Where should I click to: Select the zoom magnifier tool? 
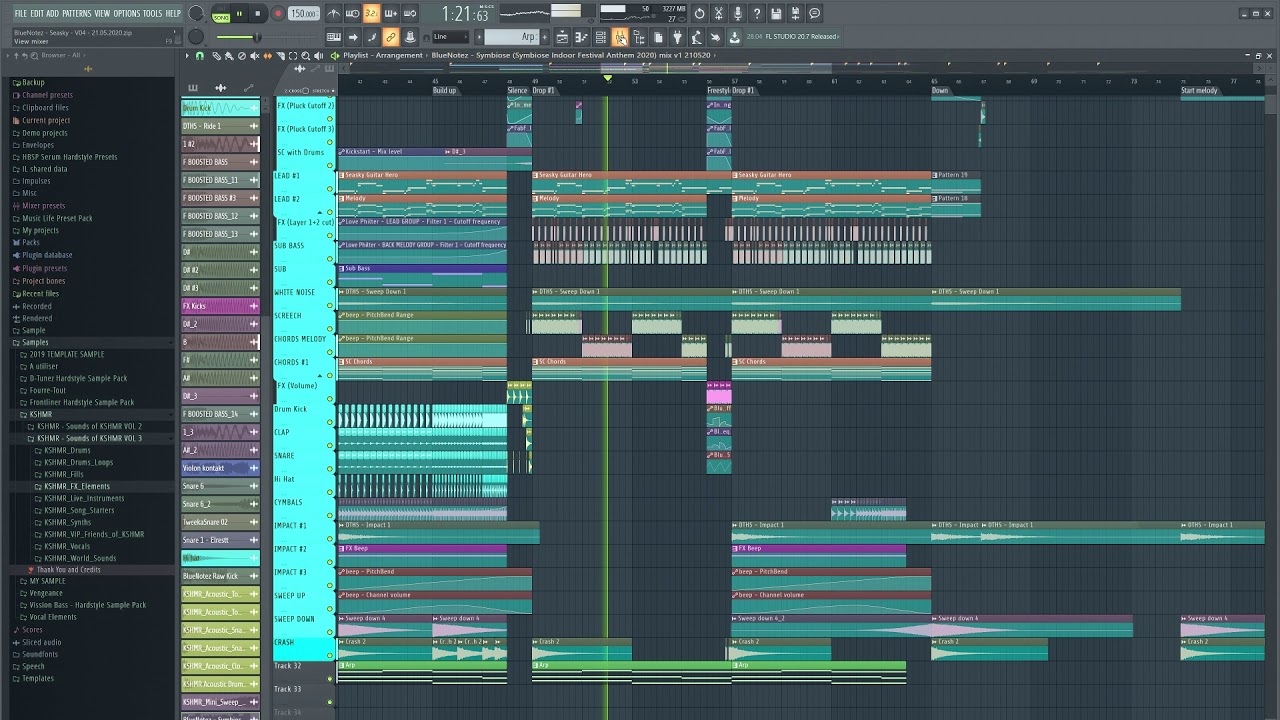click(305, 56)
